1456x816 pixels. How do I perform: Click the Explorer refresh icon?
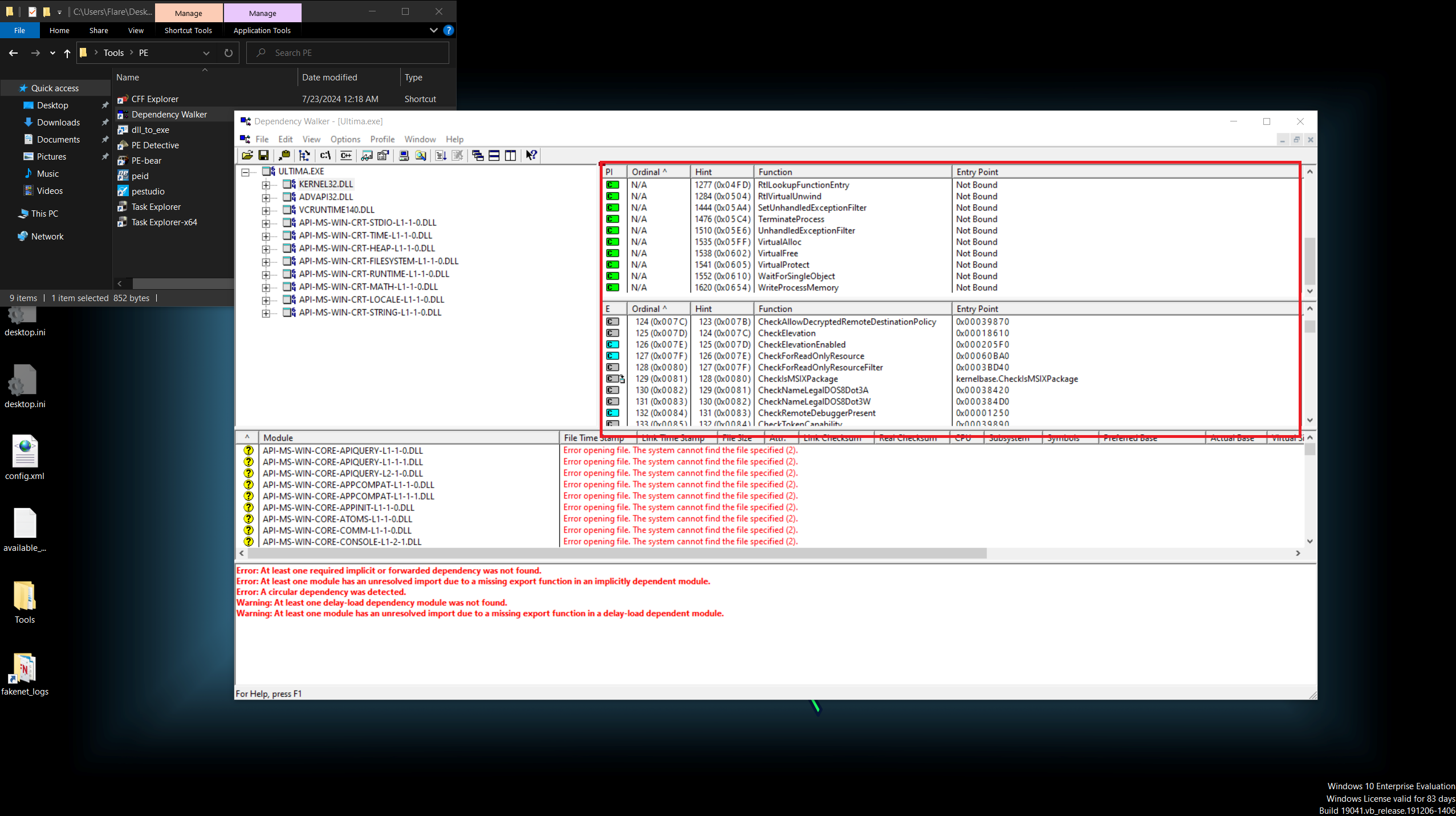229,52
